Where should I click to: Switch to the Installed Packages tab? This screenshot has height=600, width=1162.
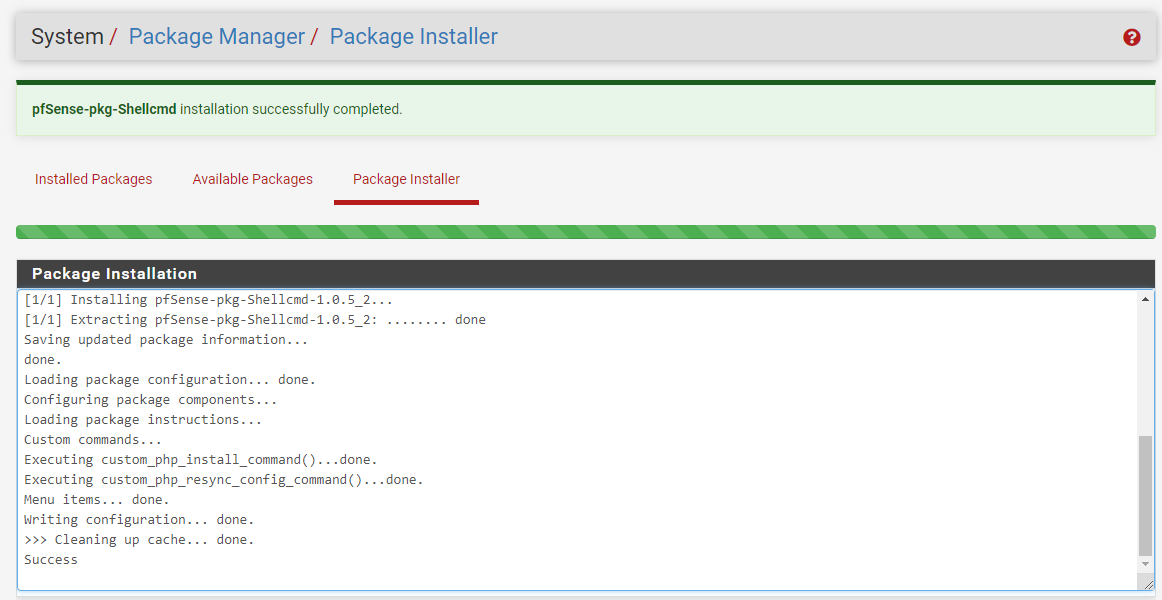click(x=93, y=179)
